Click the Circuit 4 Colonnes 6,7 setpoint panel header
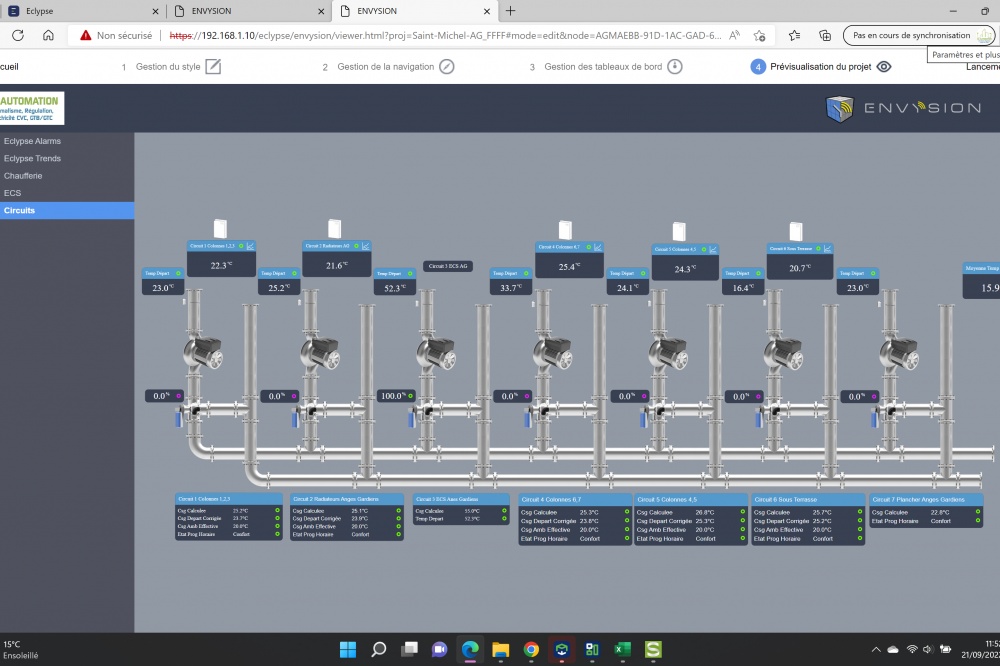 pos(575,500)
